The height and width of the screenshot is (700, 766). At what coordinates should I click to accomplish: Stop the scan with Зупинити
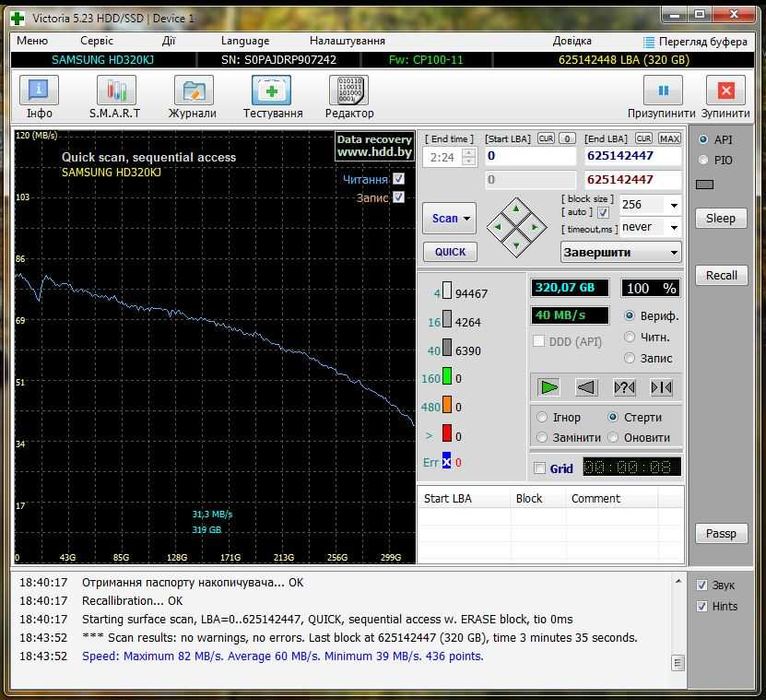[x=726, y=92]
